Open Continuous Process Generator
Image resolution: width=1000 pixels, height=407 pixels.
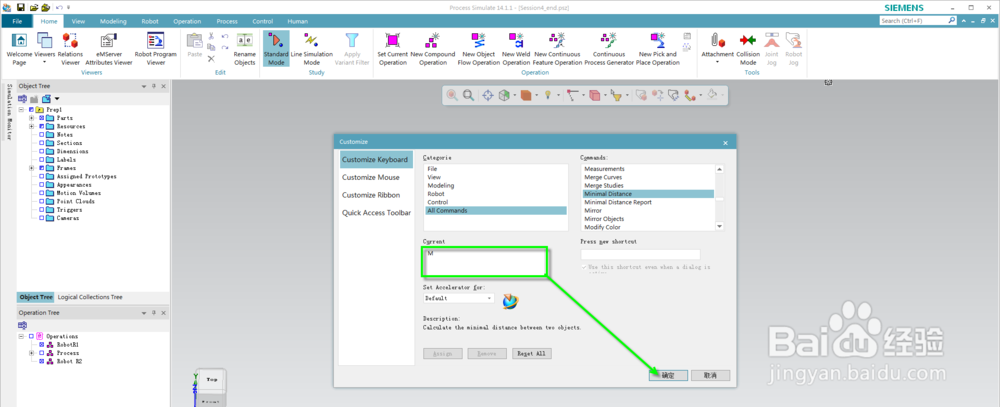pos(609,48)
